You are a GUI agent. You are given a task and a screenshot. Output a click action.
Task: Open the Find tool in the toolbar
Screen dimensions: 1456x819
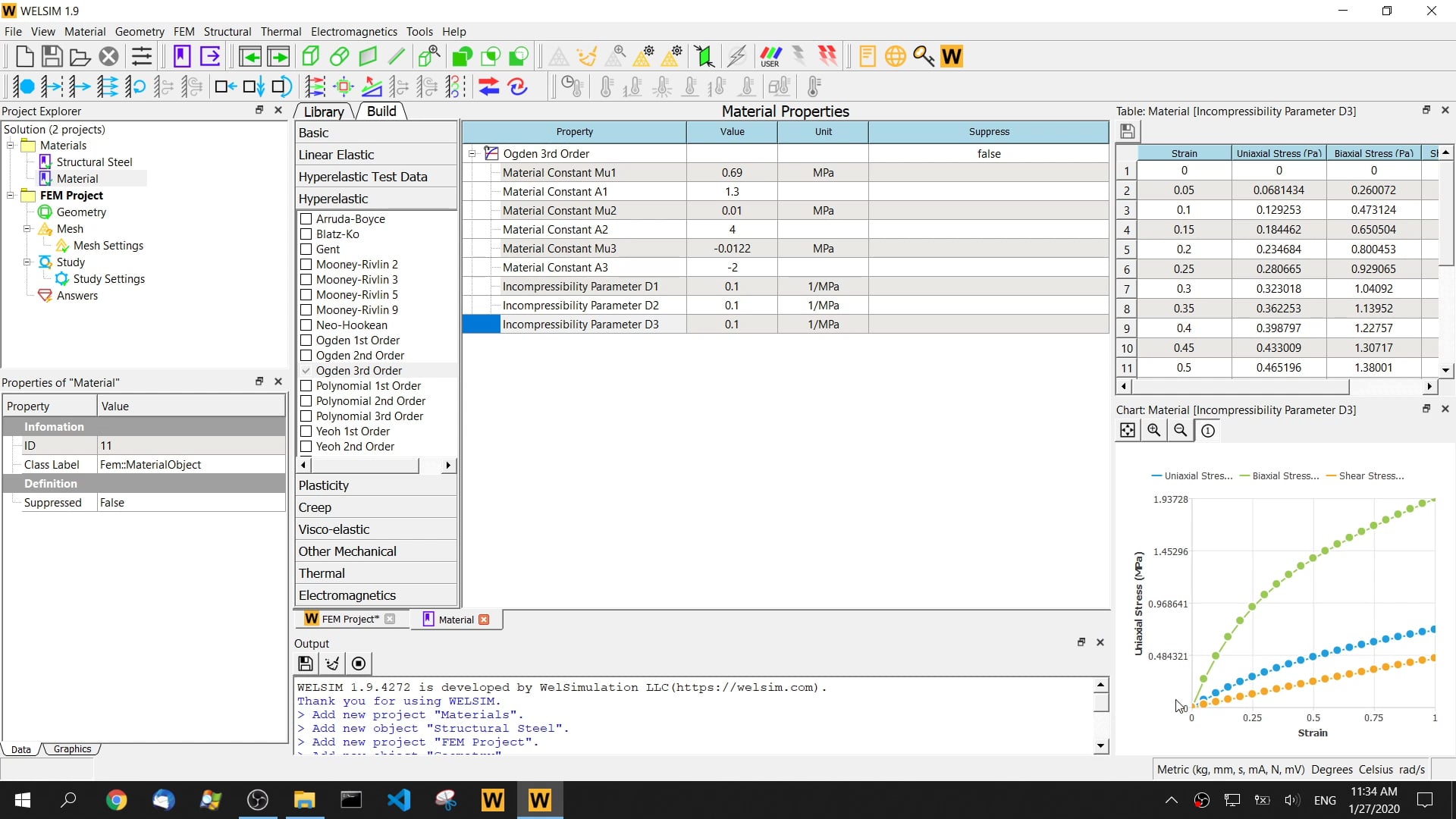[923, 55]
